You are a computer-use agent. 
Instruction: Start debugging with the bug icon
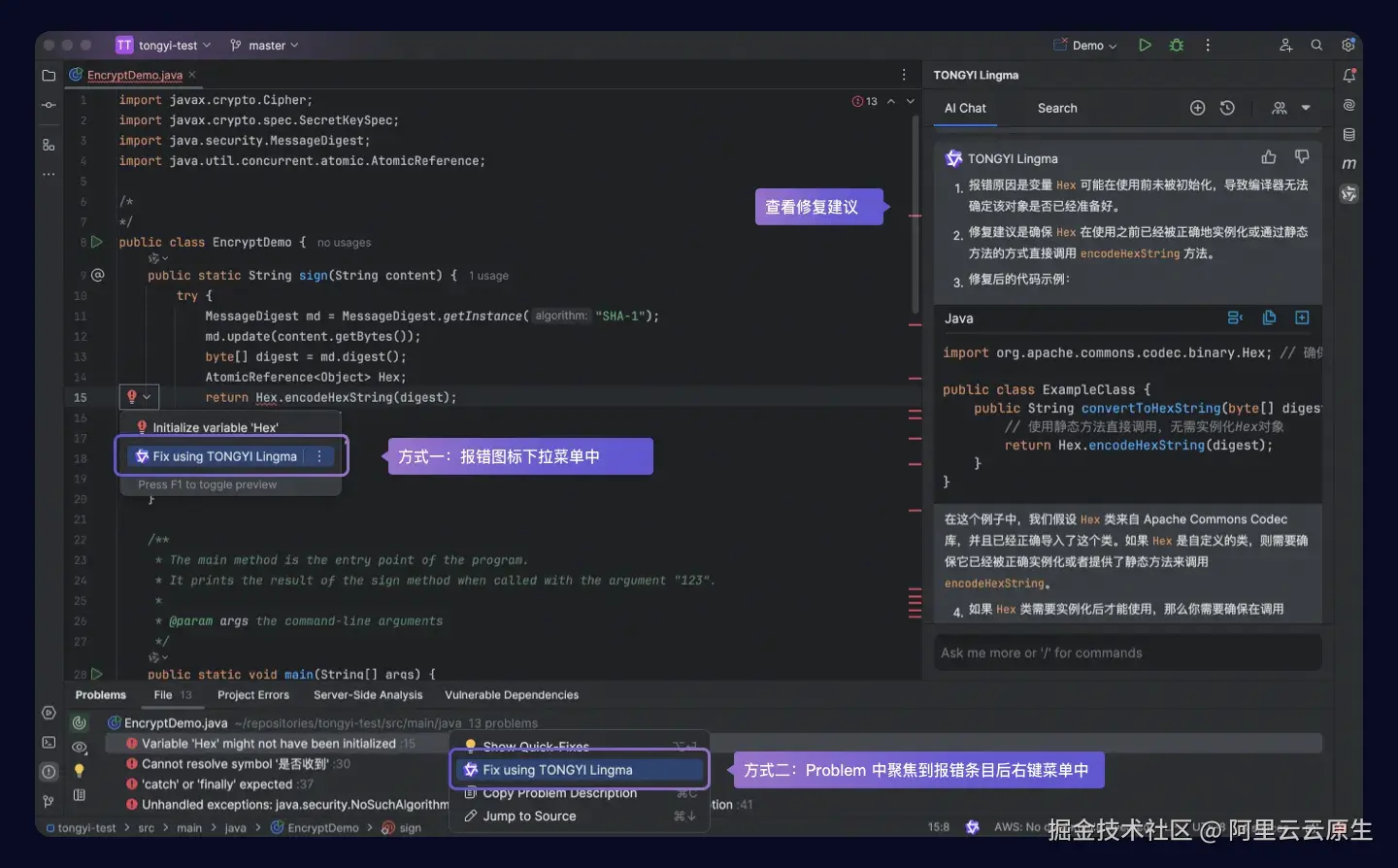[1177, 45]
